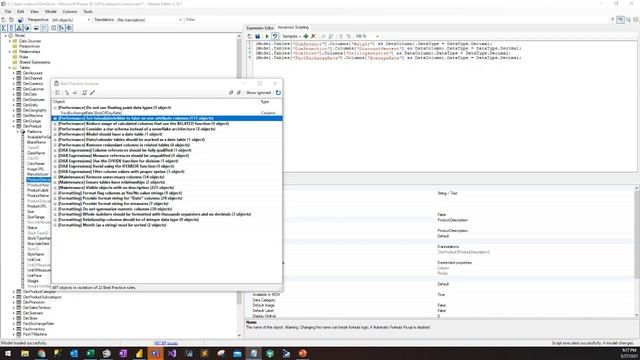The width and height of the screenshot is (640, 360).
Task: Toggle Show ignored in Best Practice Analyzer
Action: tap(258, 93)
